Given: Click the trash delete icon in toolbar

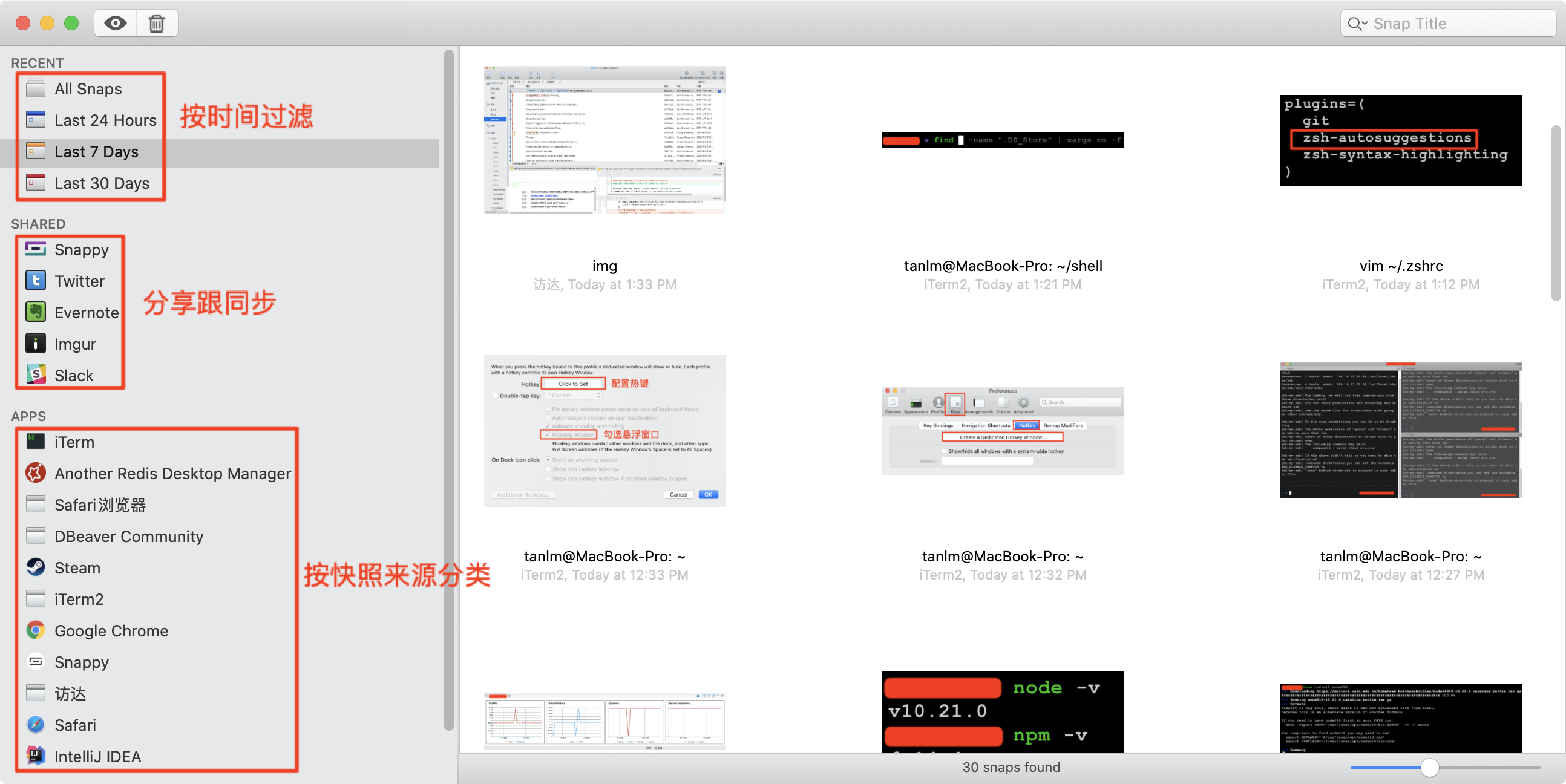Looking at the screenshot, I should pos(157,23).
